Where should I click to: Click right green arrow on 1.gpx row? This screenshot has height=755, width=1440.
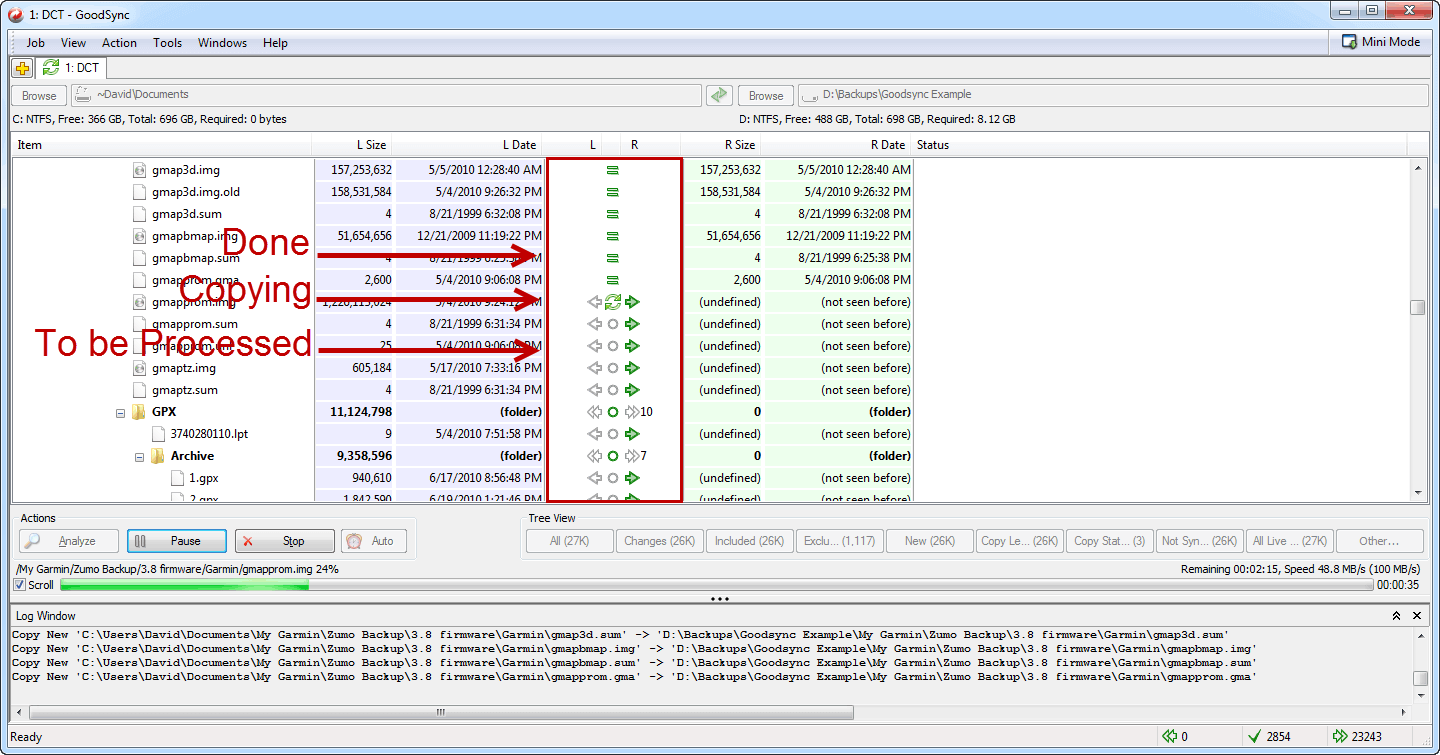tap(632, 478)
